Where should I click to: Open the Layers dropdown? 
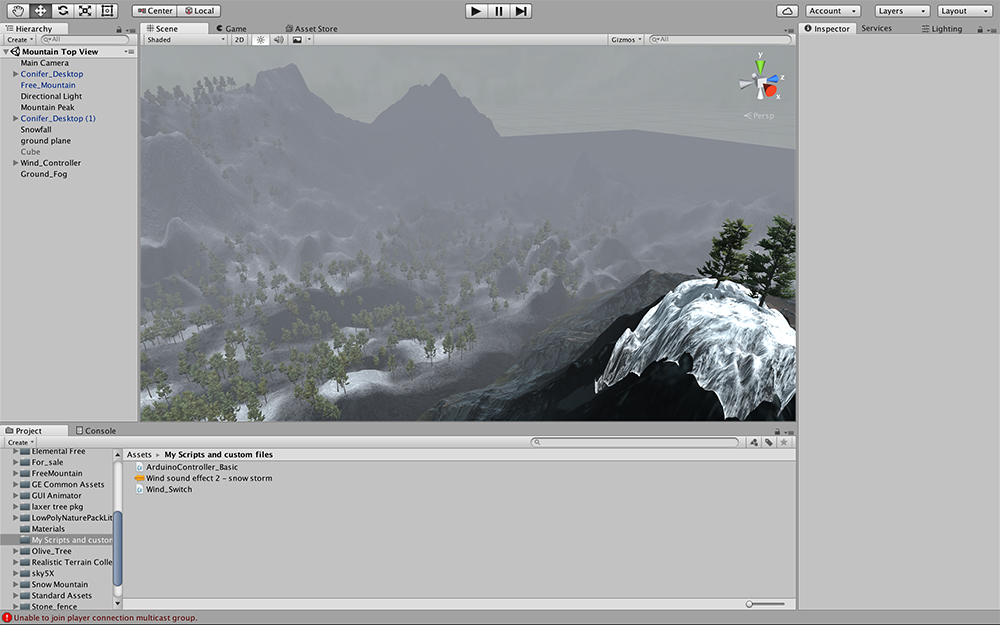pyautogui.click(x=902, y=11)
